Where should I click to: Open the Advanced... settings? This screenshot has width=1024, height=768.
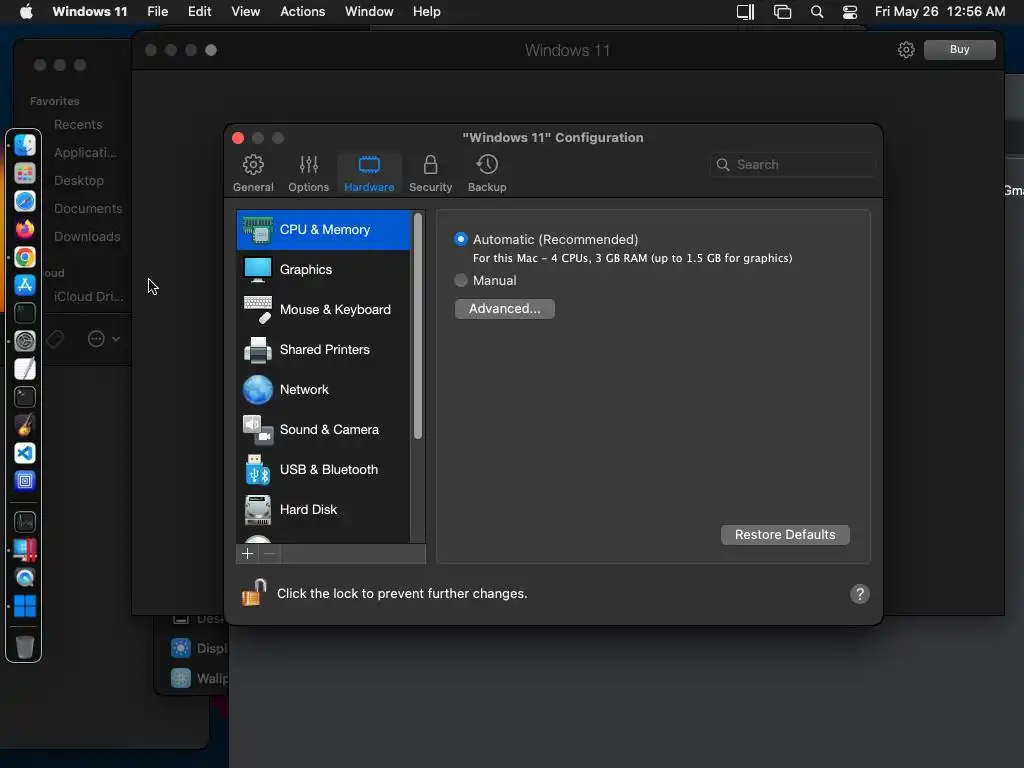click(505, 309)
